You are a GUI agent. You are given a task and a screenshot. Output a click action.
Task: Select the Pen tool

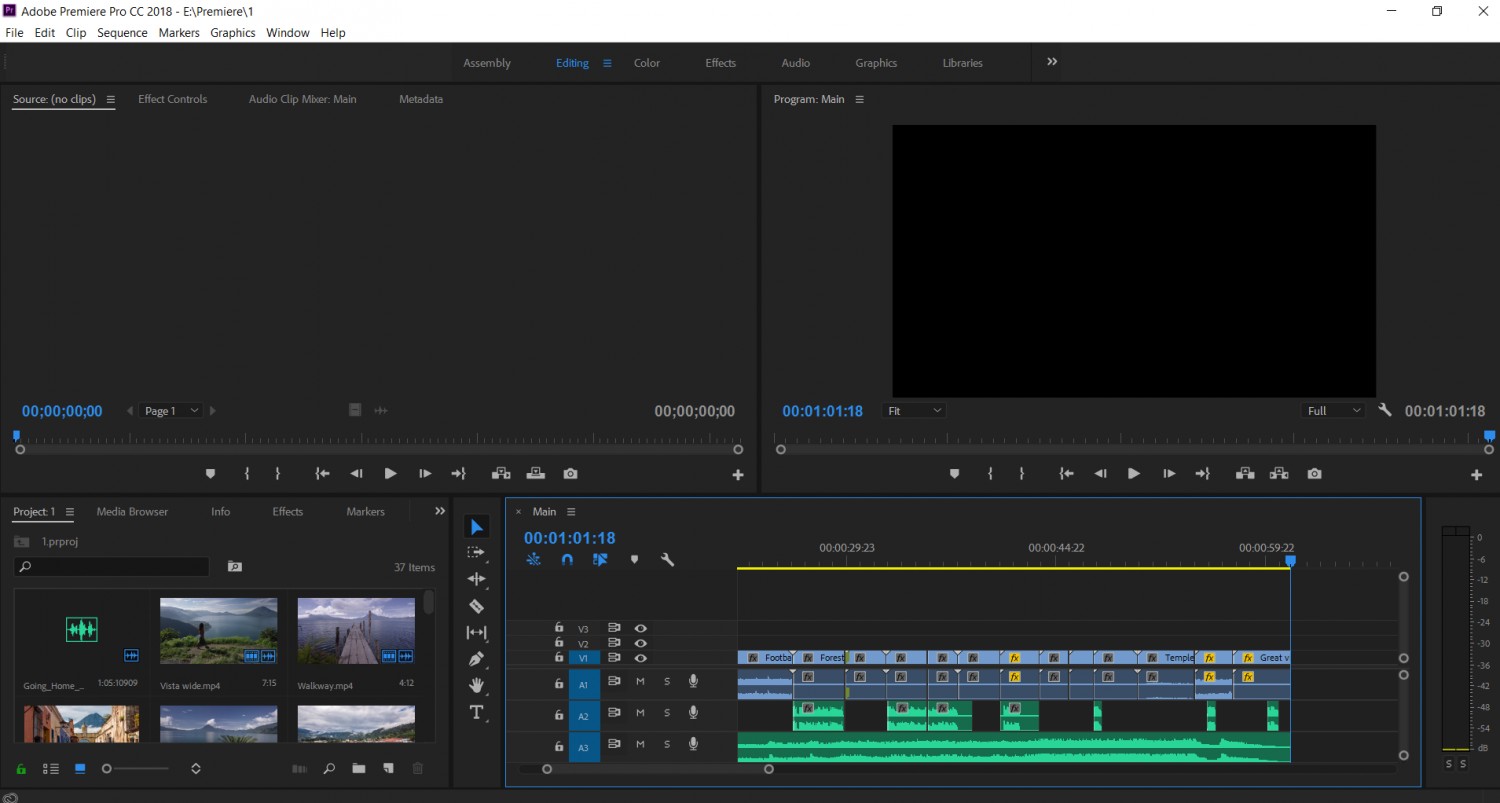[x=477, y=659]
